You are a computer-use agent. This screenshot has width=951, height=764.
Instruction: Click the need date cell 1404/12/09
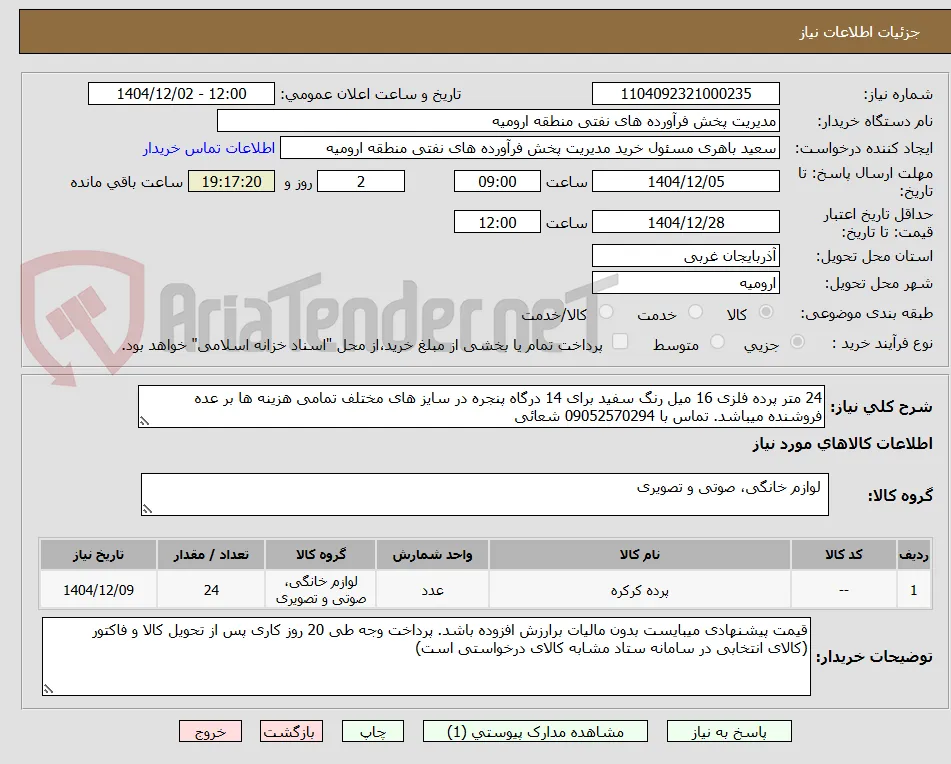[x=98, y=590]
